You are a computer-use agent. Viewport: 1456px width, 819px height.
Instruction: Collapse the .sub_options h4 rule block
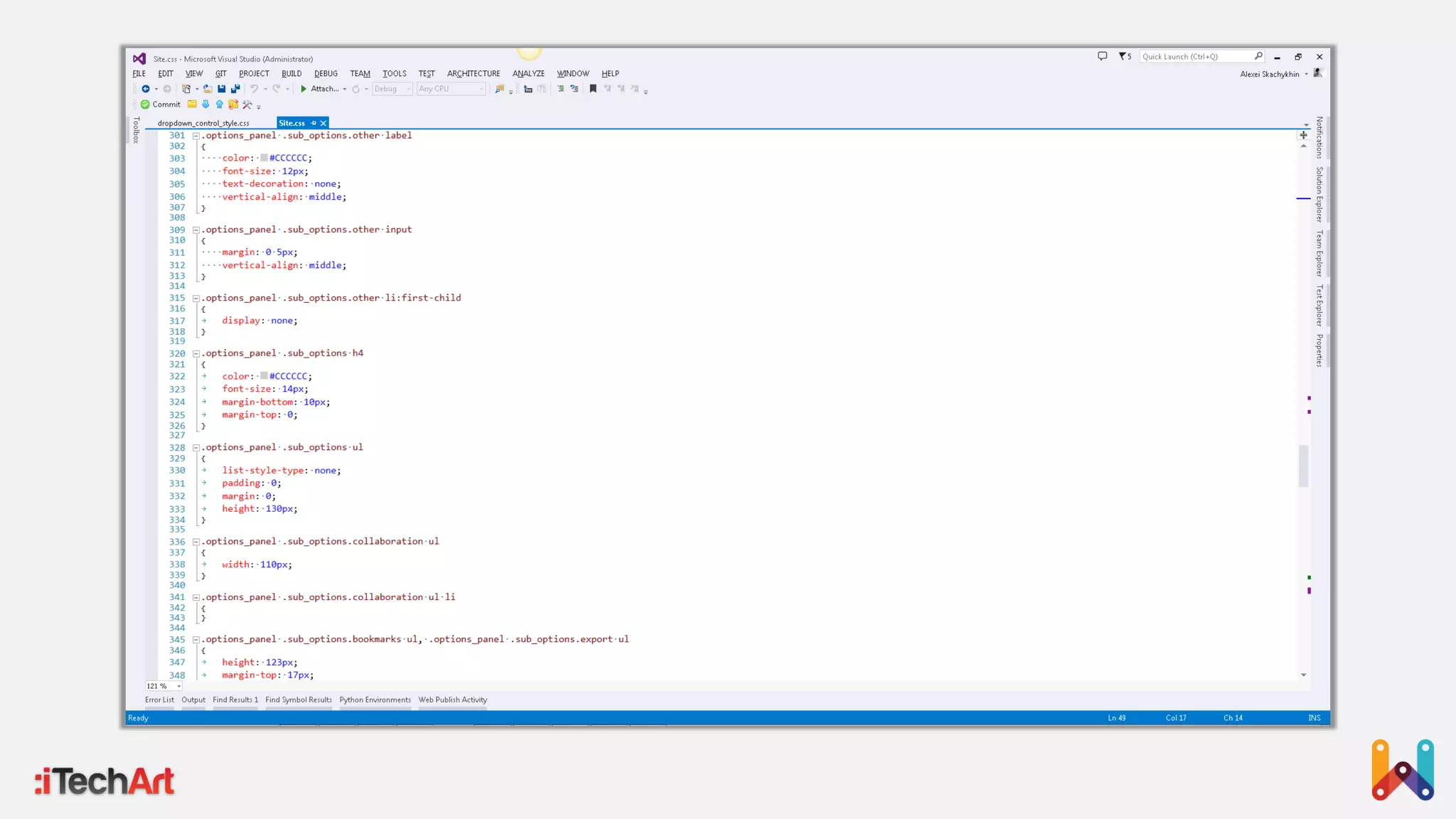(196, 353)
